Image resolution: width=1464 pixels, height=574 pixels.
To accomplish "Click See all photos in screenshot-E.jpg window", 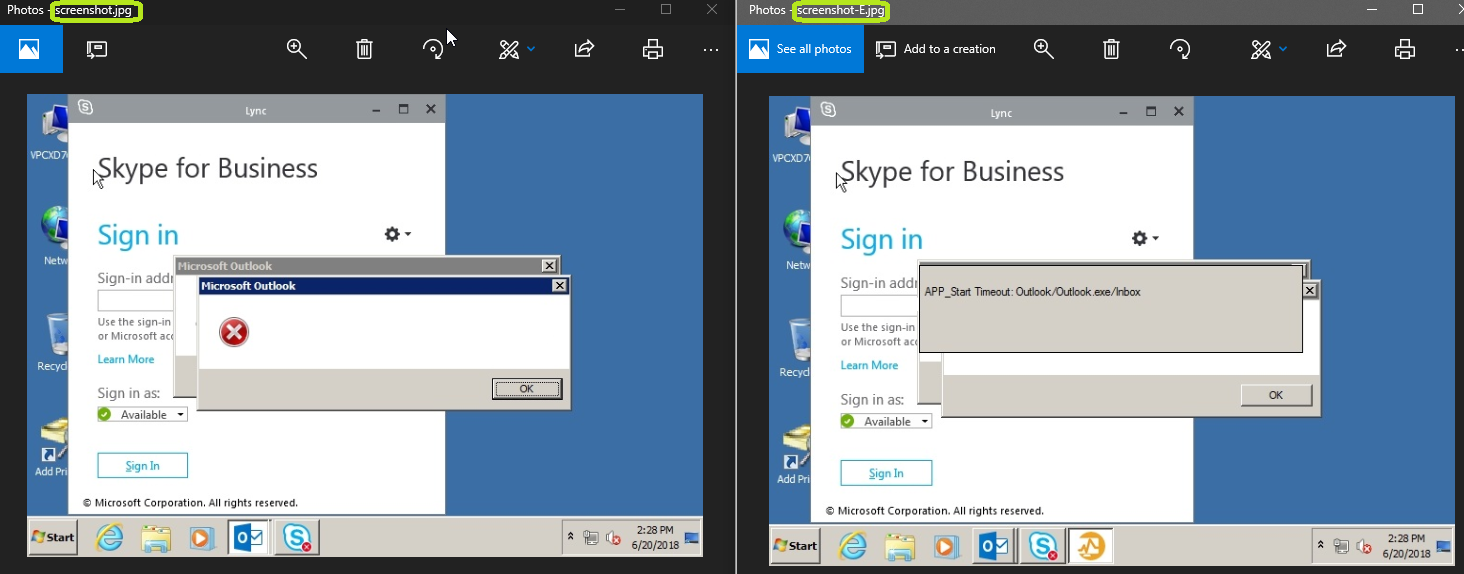I will click(x=800, y=49).
